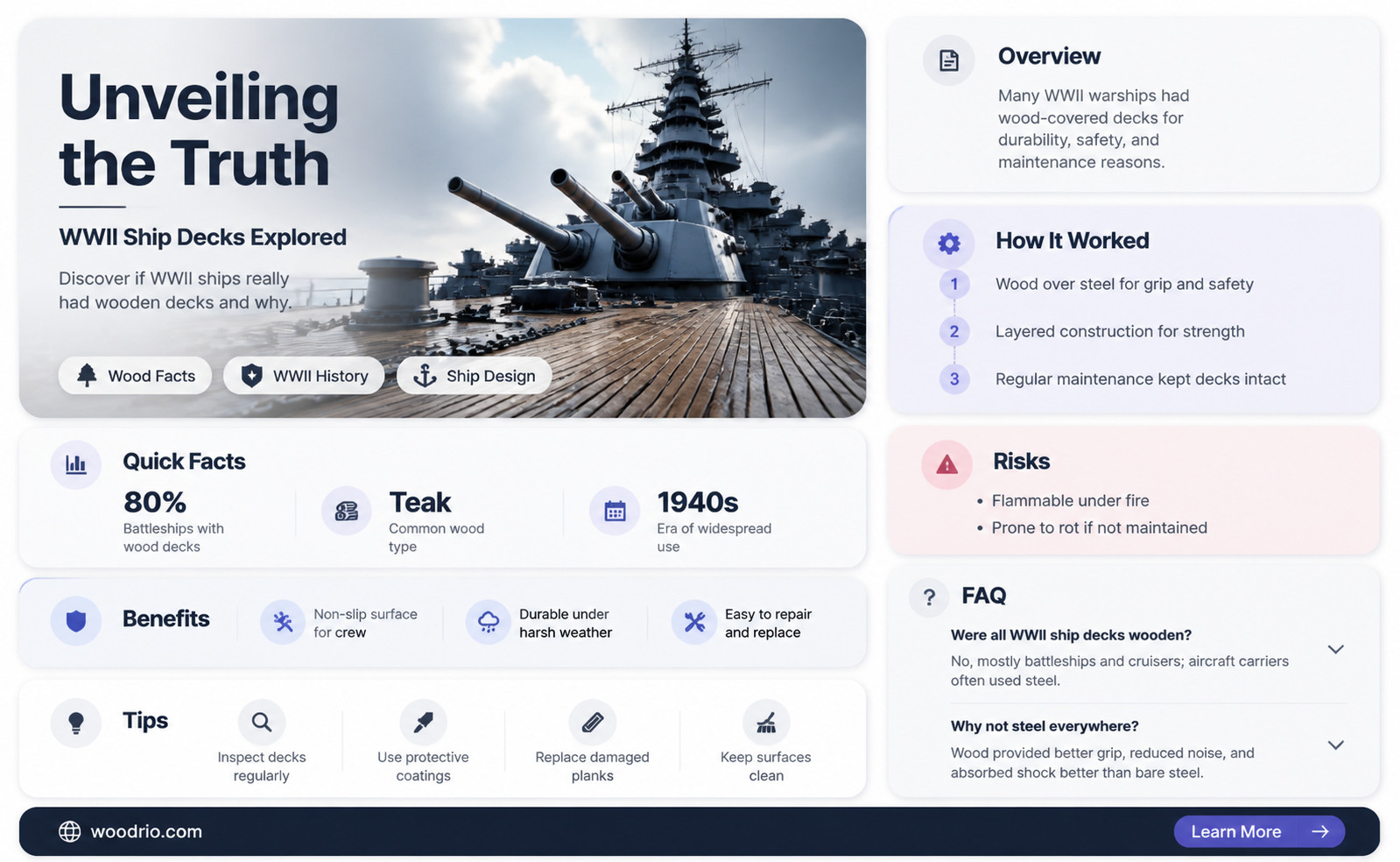This screenshot has width=1400, height=862.
Task: Click the Benefits heading
Action: click(165, 618)
